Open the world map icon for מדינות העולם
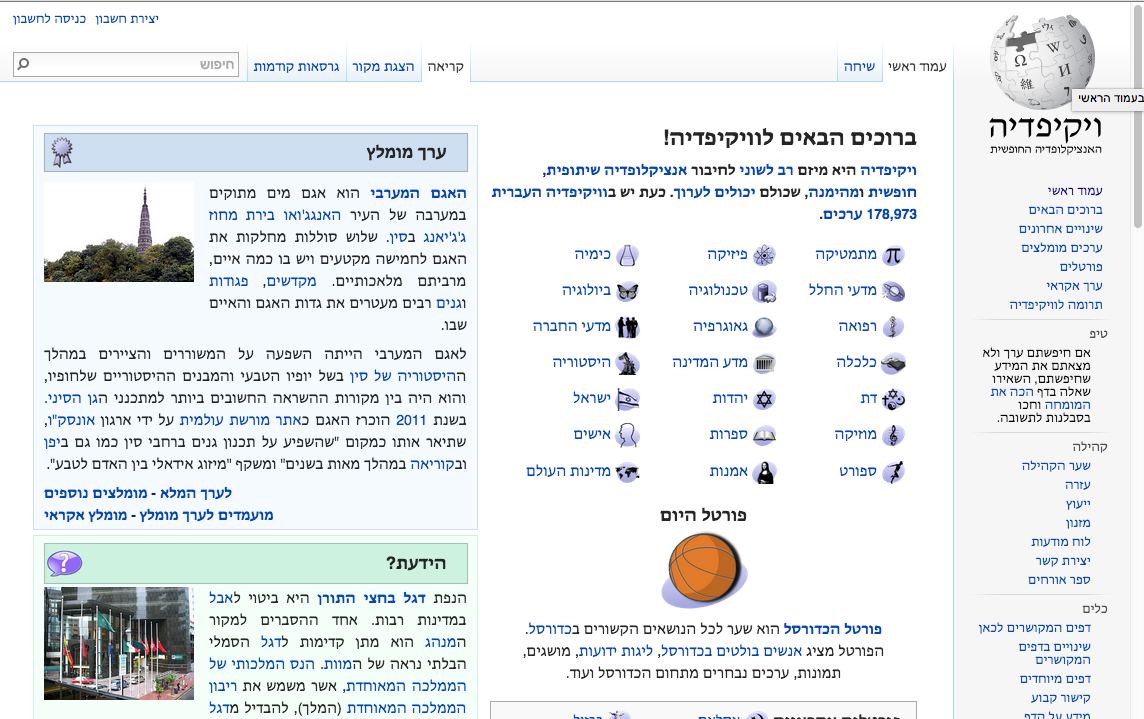This screenshot has width=1144, height=719. (x=627, y=471)
